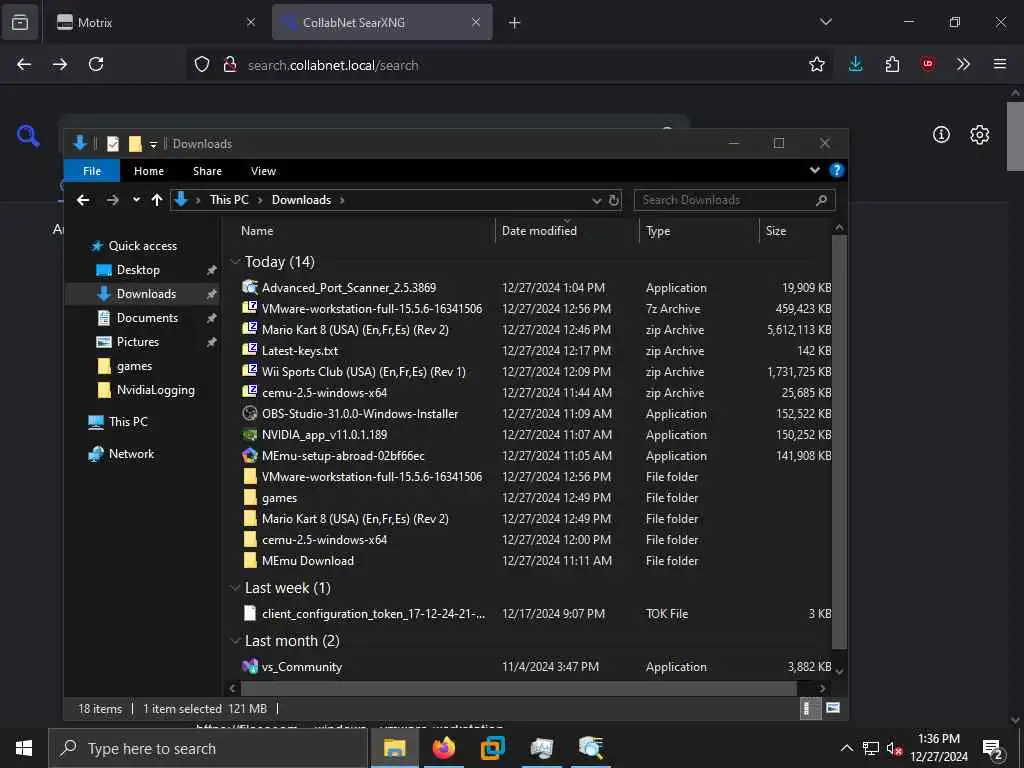Select MEmu Download folder
The height and width of the screenshot is (768, 1024).
coord(536,560)
